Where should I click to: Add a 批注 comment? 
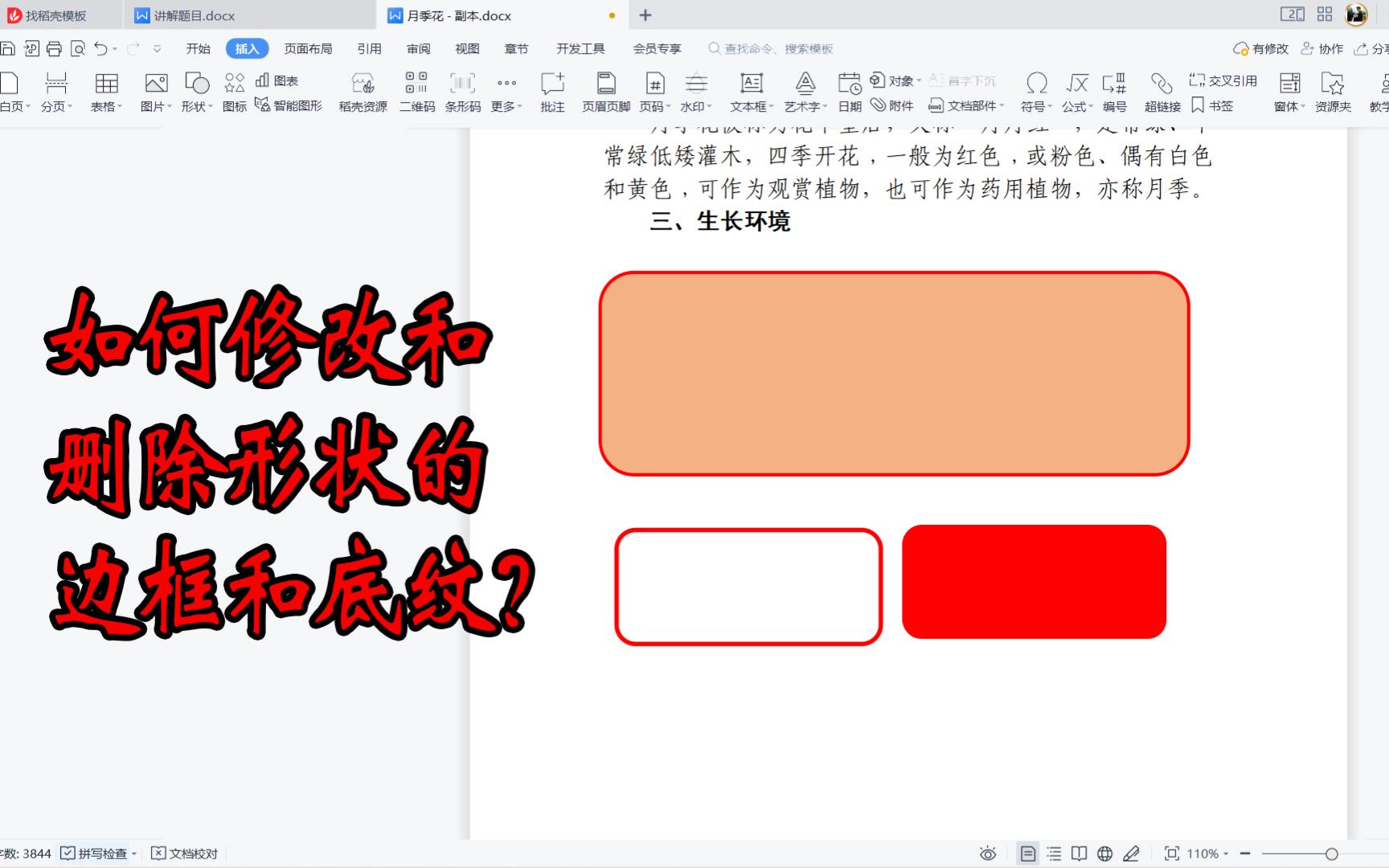pyautogui.click(x=552, y=92)
